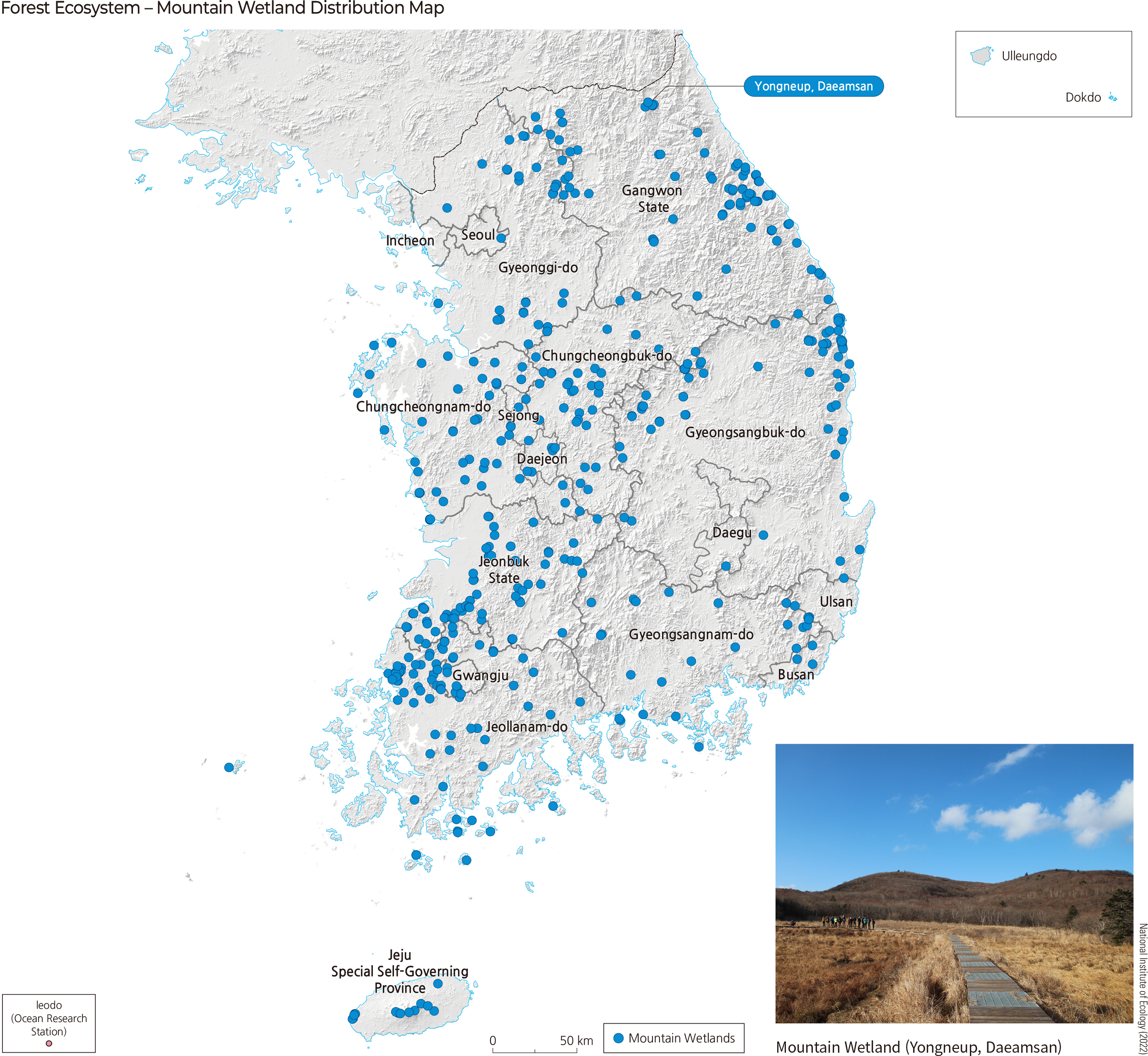Click the Busan label
This screenshot has width=1148, height=1056.
(796, 674)
